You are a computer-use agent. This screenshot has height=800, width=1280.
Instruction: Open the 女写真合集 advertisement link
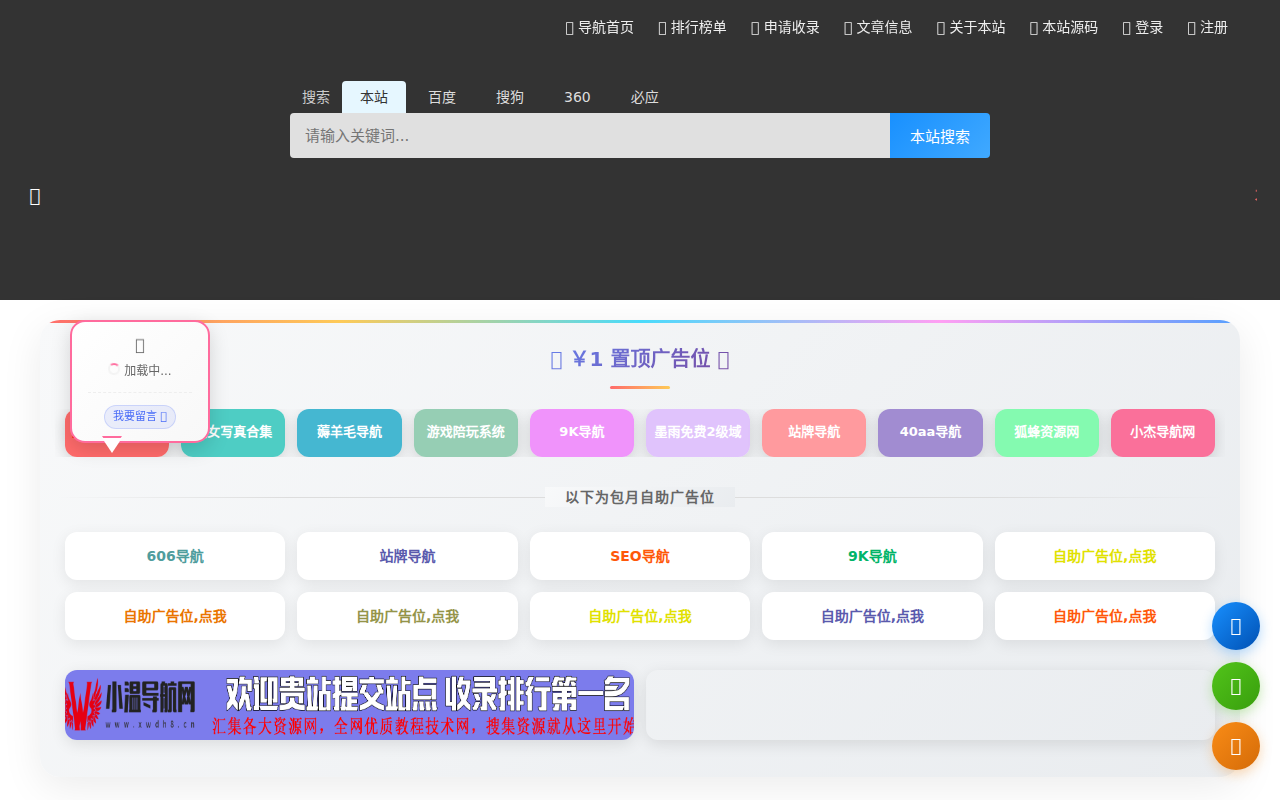click(232, 433)
